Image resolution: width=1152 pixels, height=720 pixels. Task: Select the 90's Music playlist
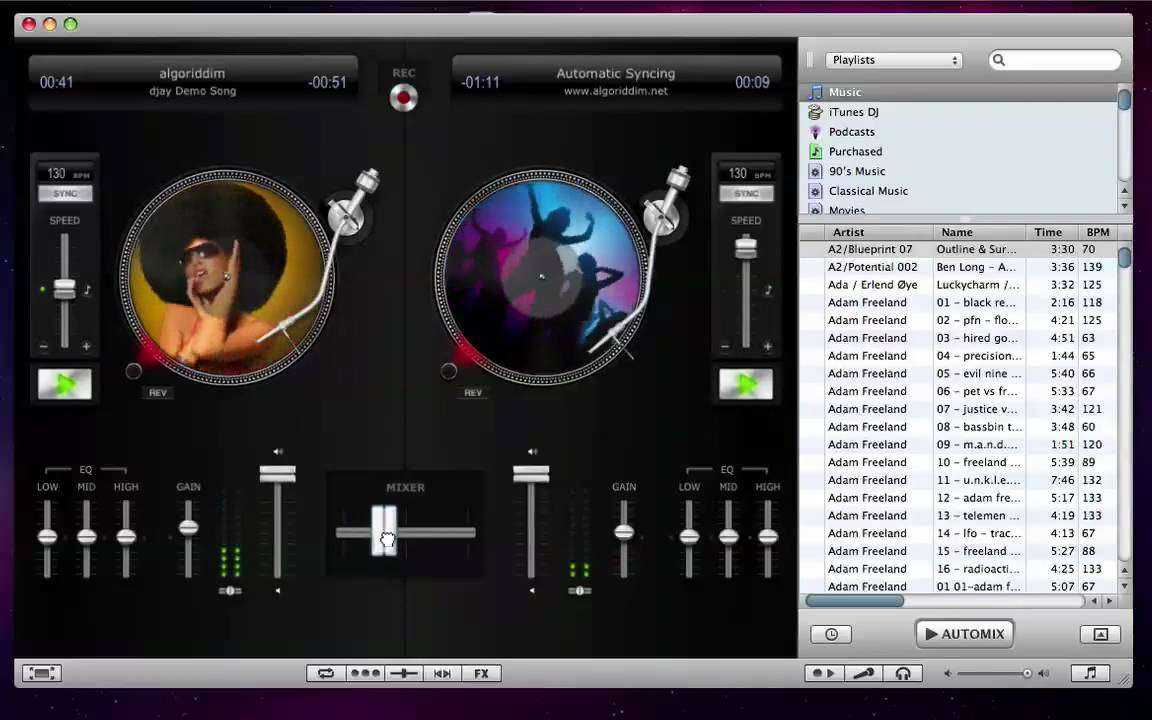tap(959, 171)
